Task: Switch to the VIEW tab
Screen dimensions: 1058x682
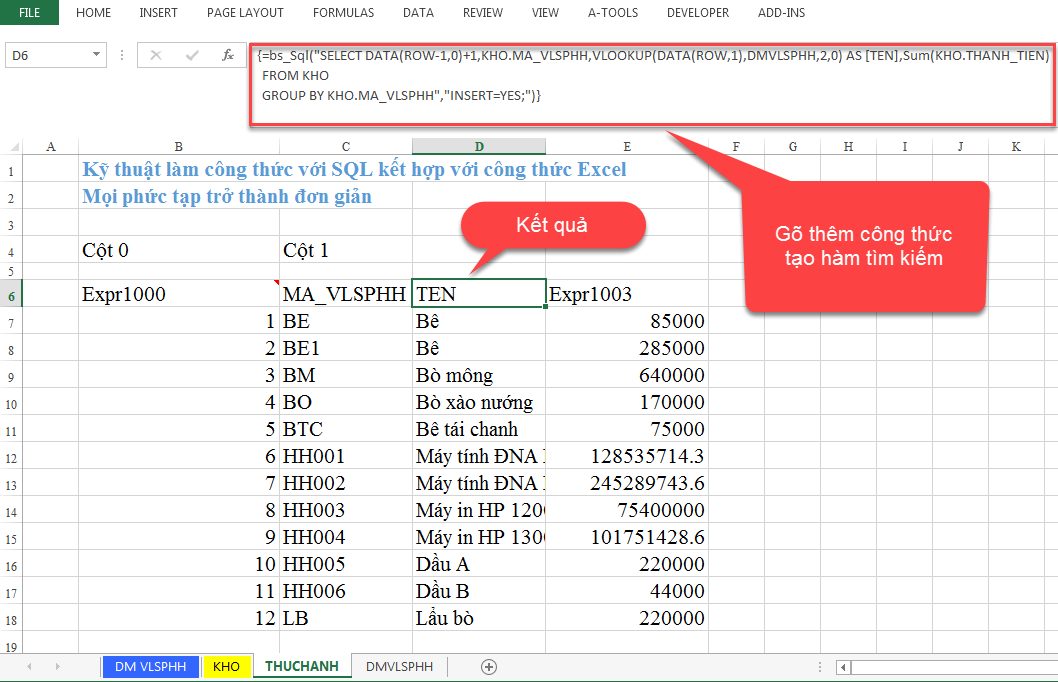Action: pyautogui.click(x=545, y=12)
